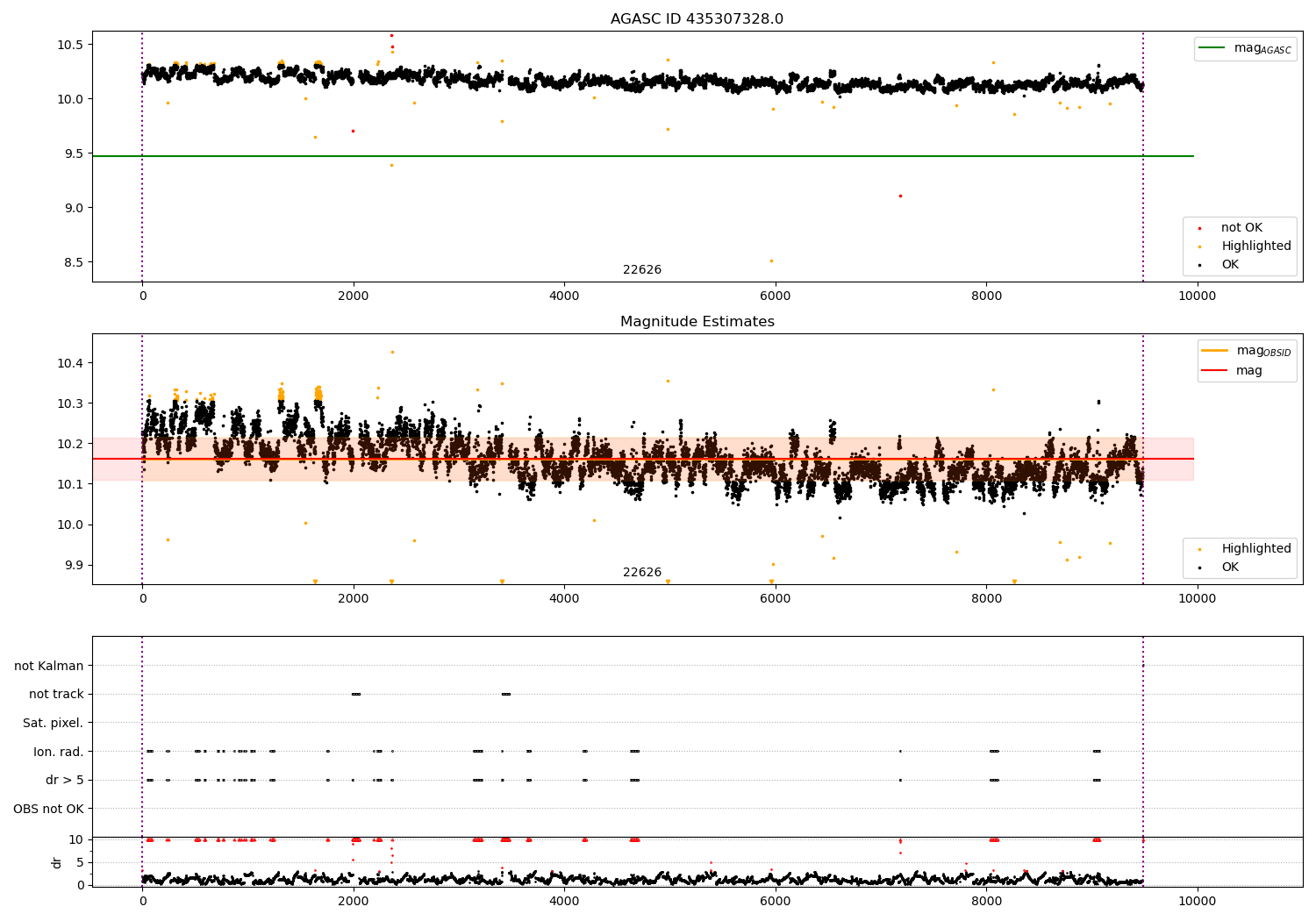
Task: Click the '22626' label in the top plot
Action: pyautogui.click(x=642, y=270)
